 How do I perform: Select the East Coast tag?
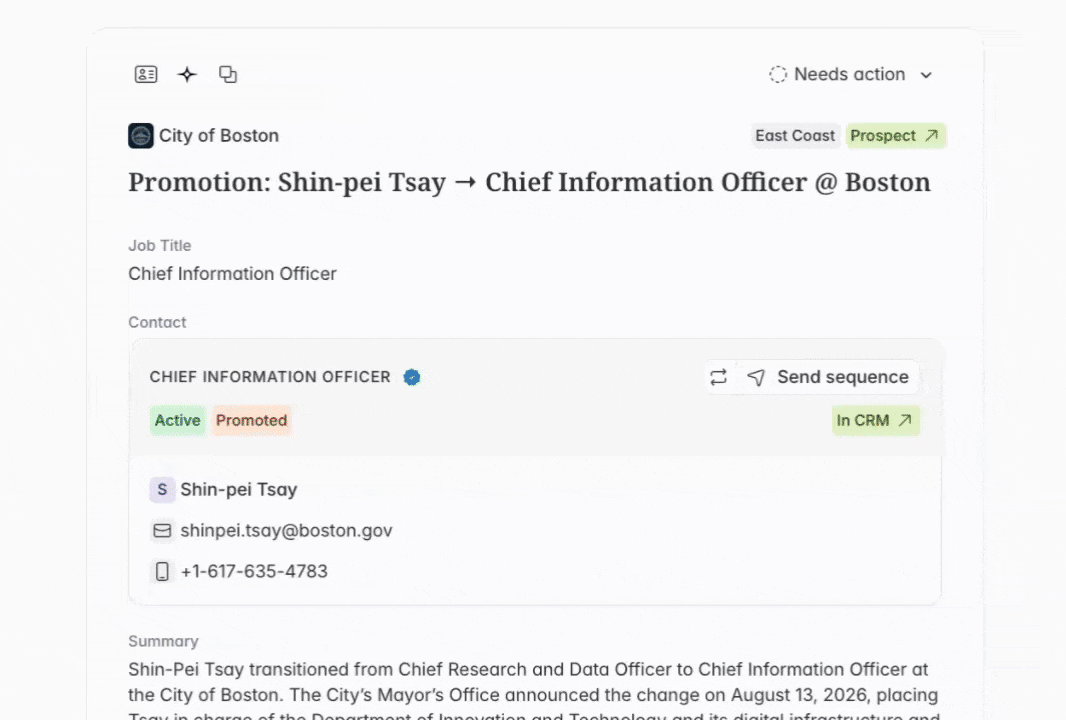tap(795, 135)
